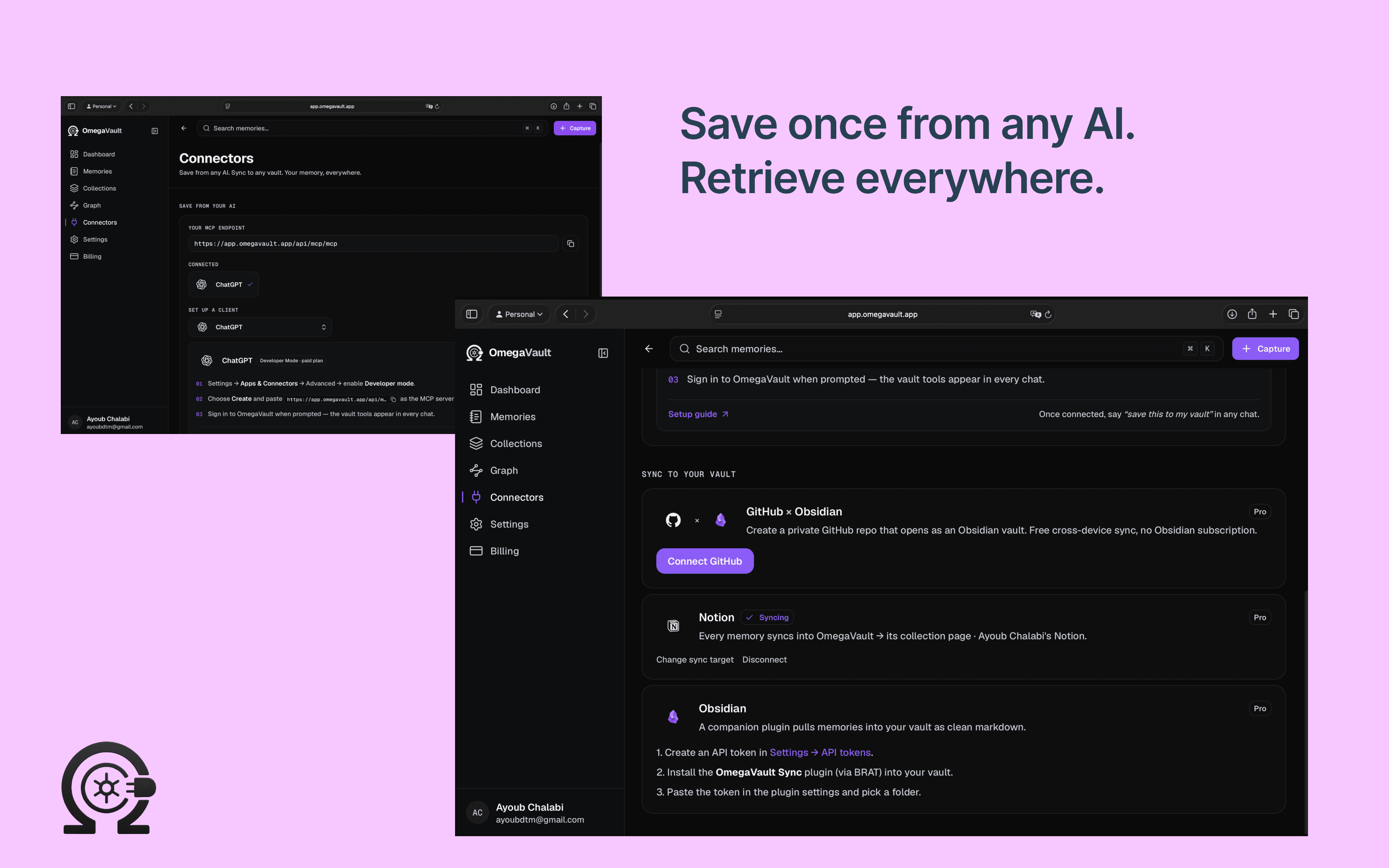Copy MCP endpoint URL in back window
Screen dimensions: 1389x868
570,244
